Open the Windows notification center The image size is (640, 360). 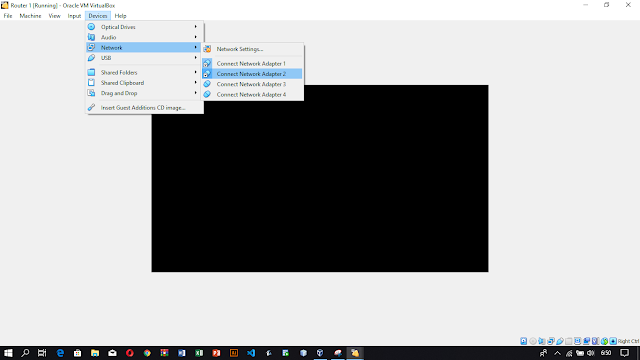624,353
